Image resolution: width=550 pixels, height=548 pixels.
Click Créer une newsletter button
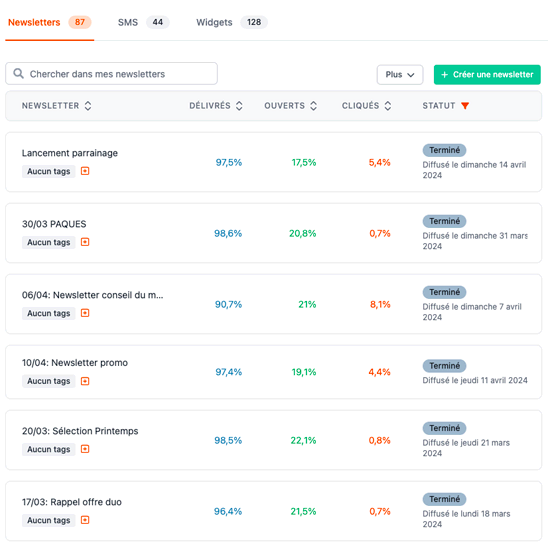tap(487, 75)
